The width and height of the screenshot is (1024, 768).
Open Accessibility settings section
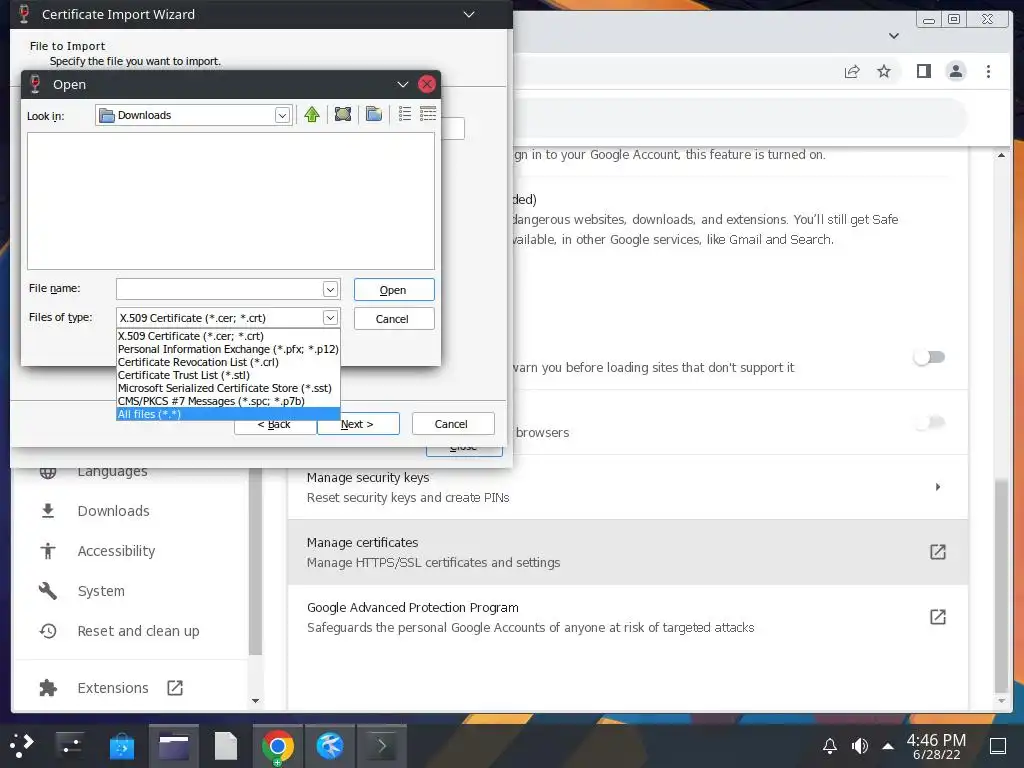click(x=116, y=551)
